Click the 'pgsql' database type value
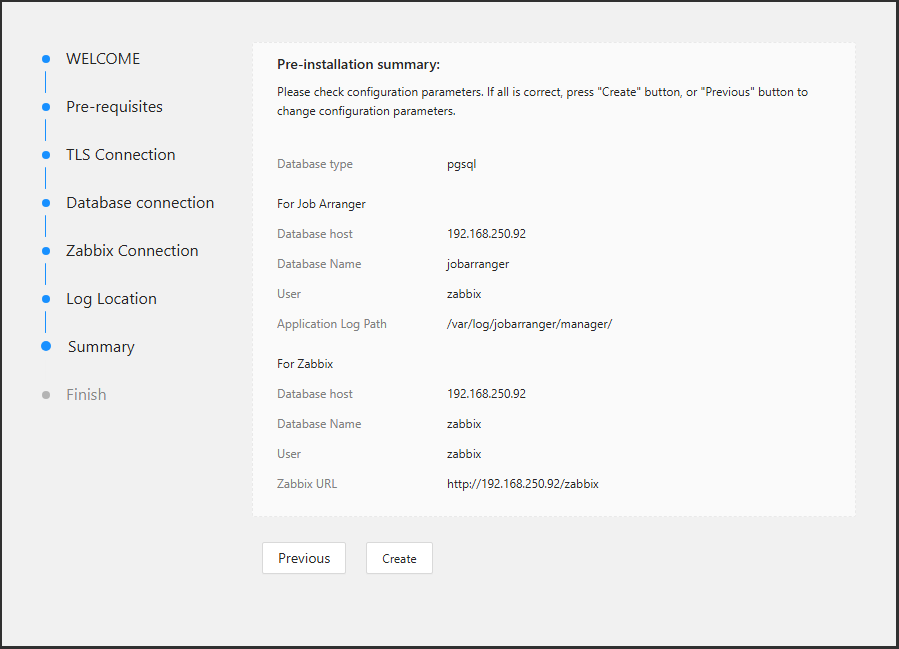 (462, 165)
